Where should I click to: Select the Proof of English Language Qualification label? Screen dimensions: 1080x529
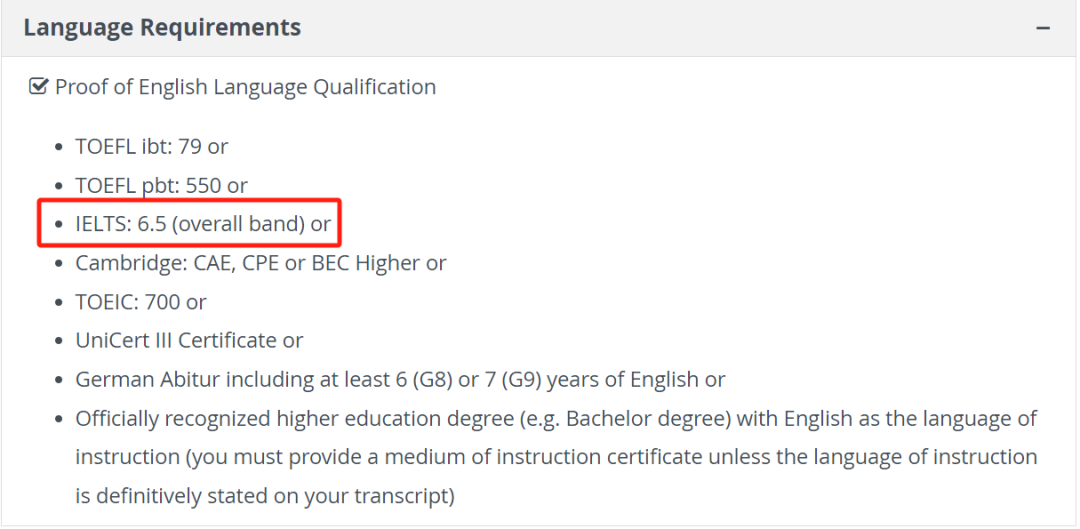click(245, 87)
